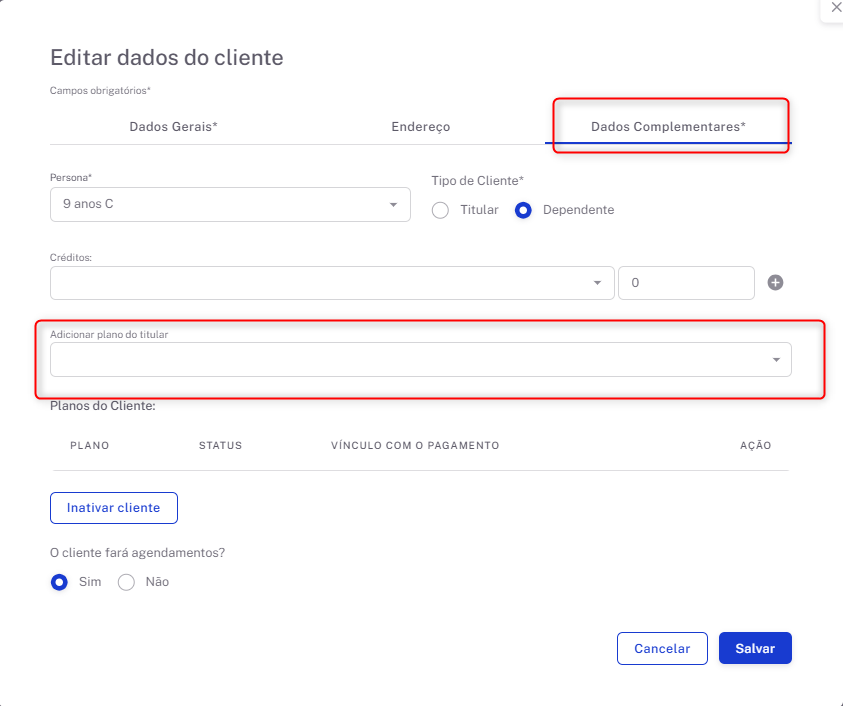Image resolution: width=843 pixels, height=706 pixels.
Task: Save changes with the Salvar button
Action: pos(755,648)
